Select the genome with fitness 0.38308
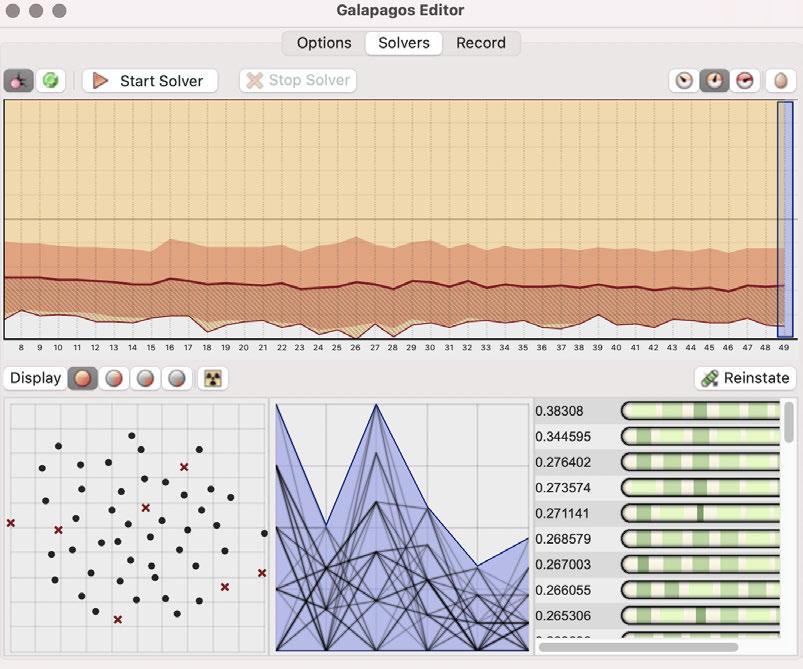Image resolution: width=803 pixels, height=669 pixels. [x=657, y=411]
